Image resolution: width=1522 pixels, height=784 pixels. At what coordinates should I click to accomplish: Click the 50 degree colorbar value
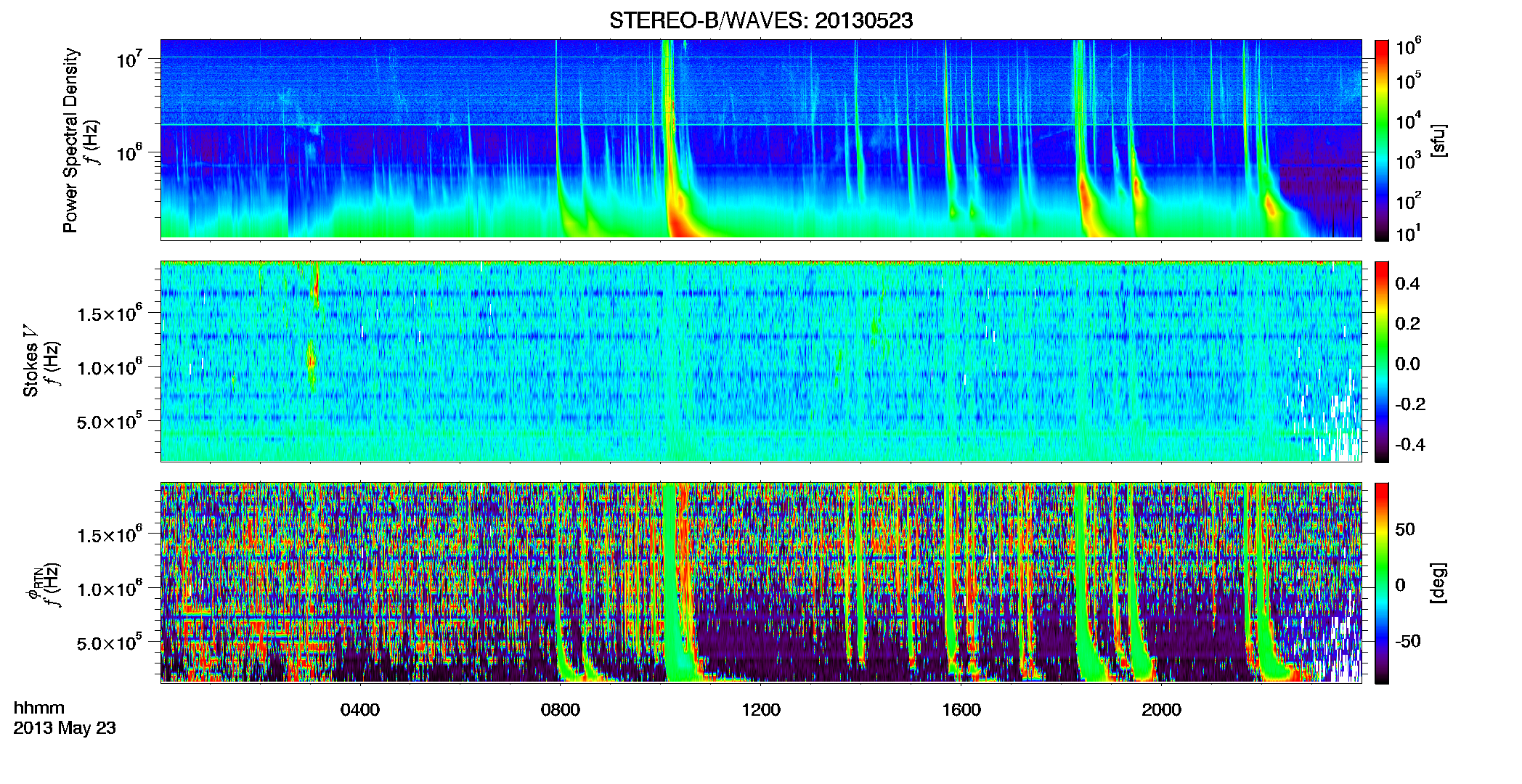pos(1405,529)
